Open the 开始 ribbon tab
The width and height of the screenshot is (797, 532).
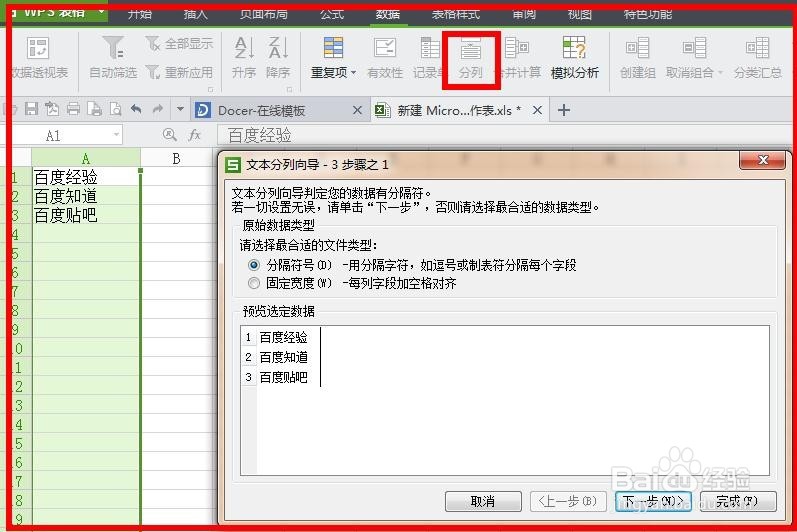(x=140, y=14)
